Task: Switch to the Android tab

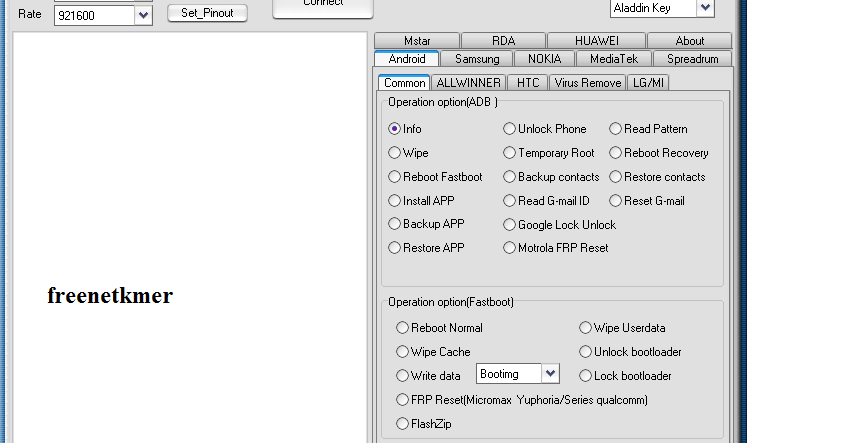Action: pyautogui.click(x=407, y=59)
